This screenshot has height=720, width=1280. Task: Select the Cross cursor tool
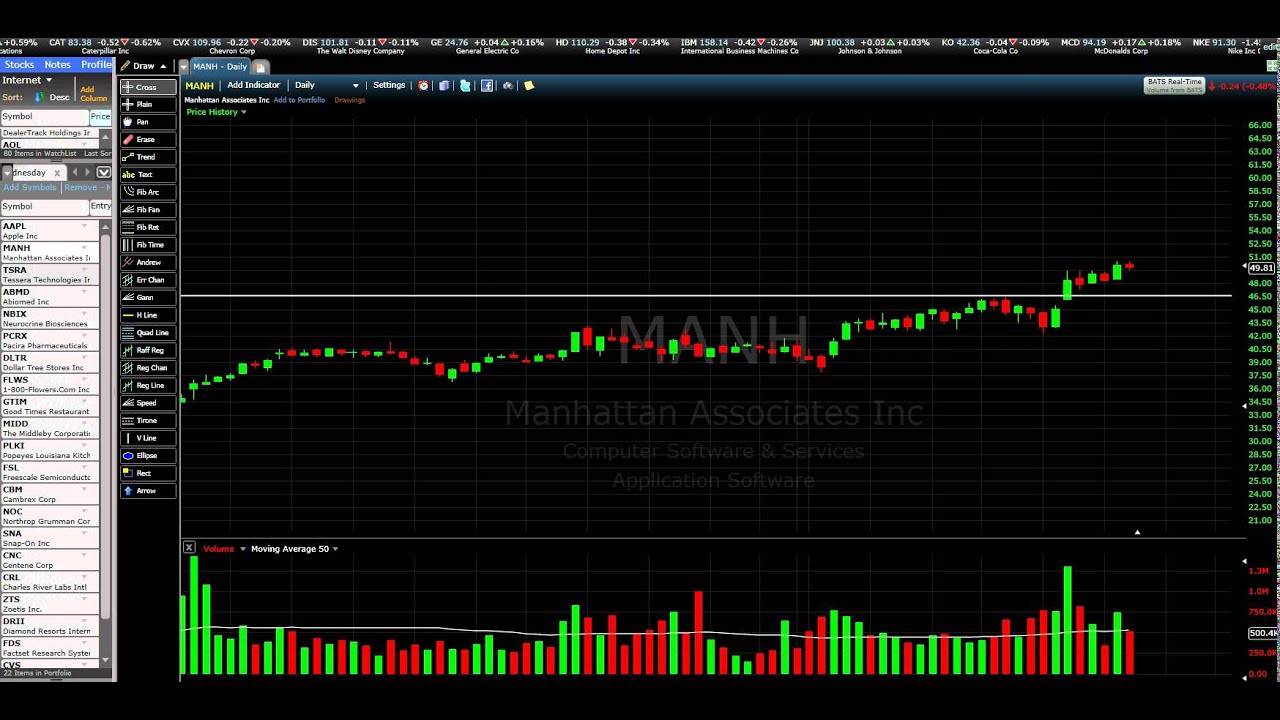148,87
